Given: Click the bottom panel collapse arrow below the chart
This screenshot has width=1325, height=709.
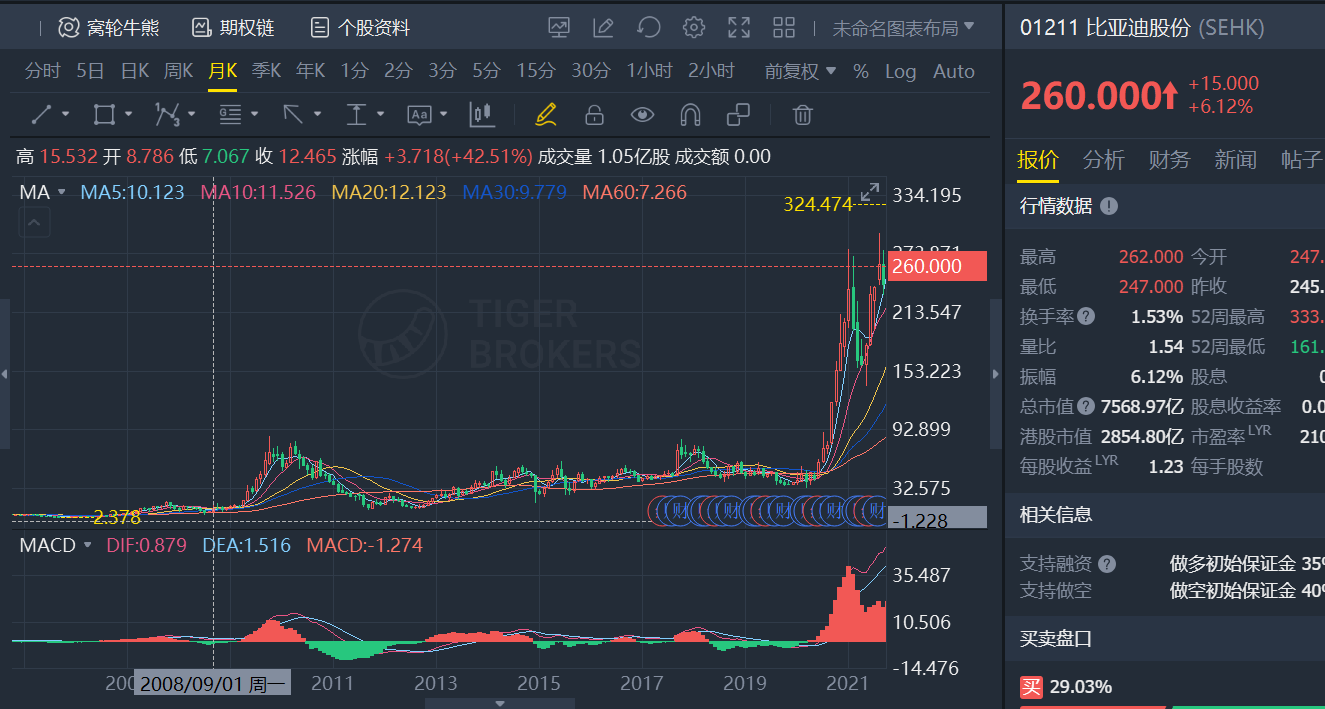Looking at the screenshot, I should click(x=499, y=703).
